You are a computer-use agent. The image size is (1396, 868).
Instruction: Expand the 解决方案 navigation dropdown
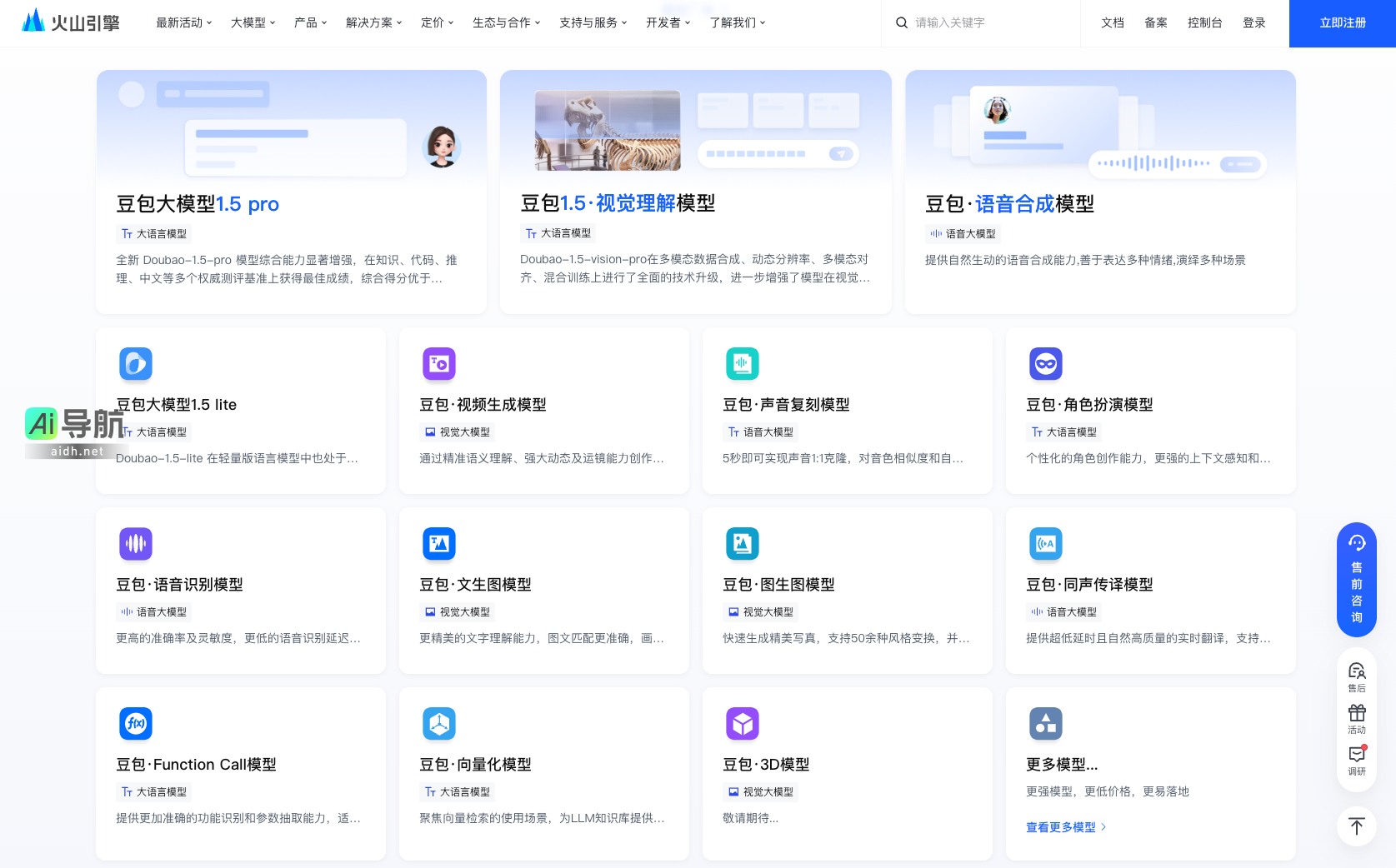373,22
